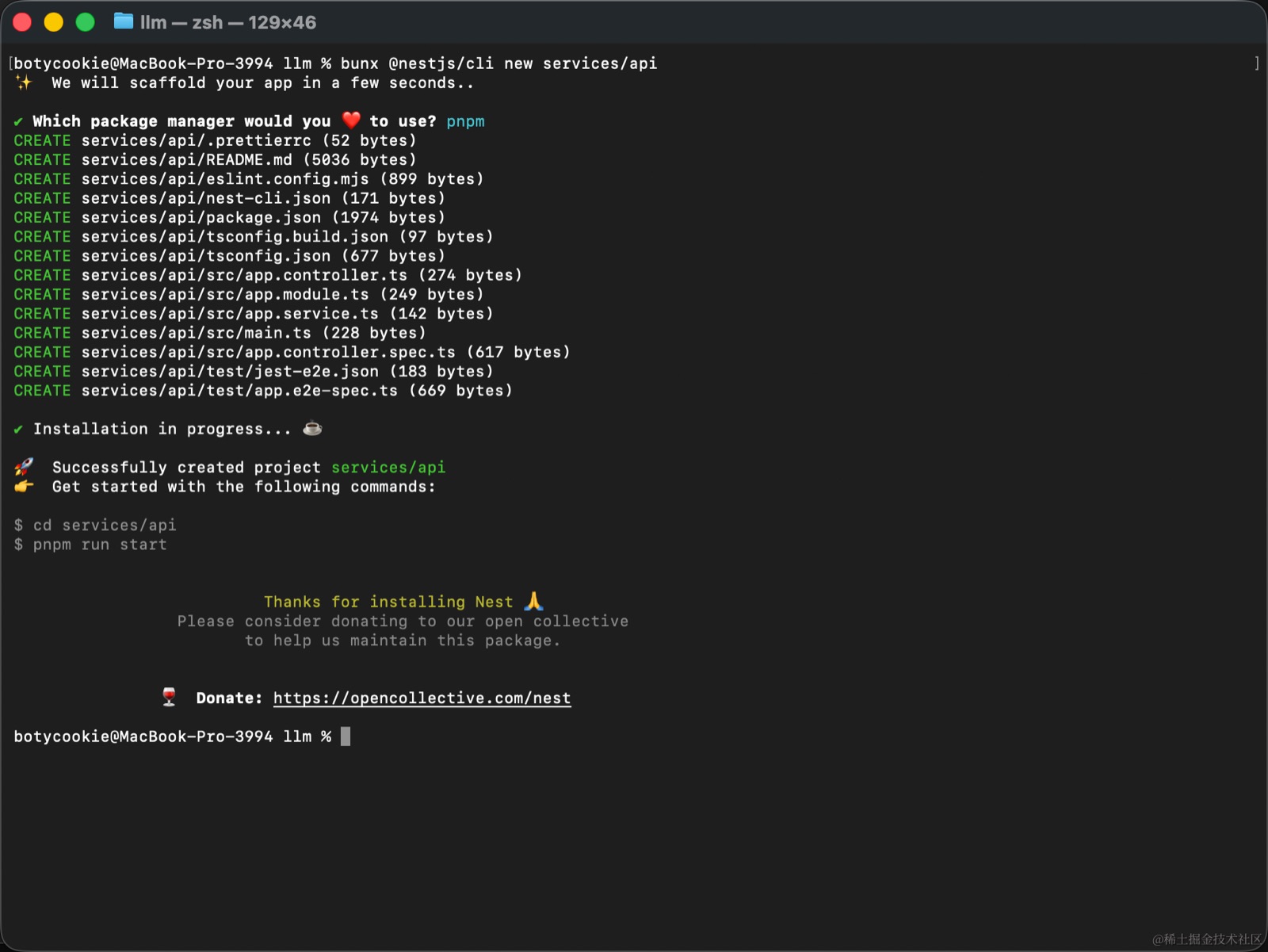This screenshot has width=1268, height=952.
Task: Minimize the terminal using the yellow button
Action: (54, 22)
